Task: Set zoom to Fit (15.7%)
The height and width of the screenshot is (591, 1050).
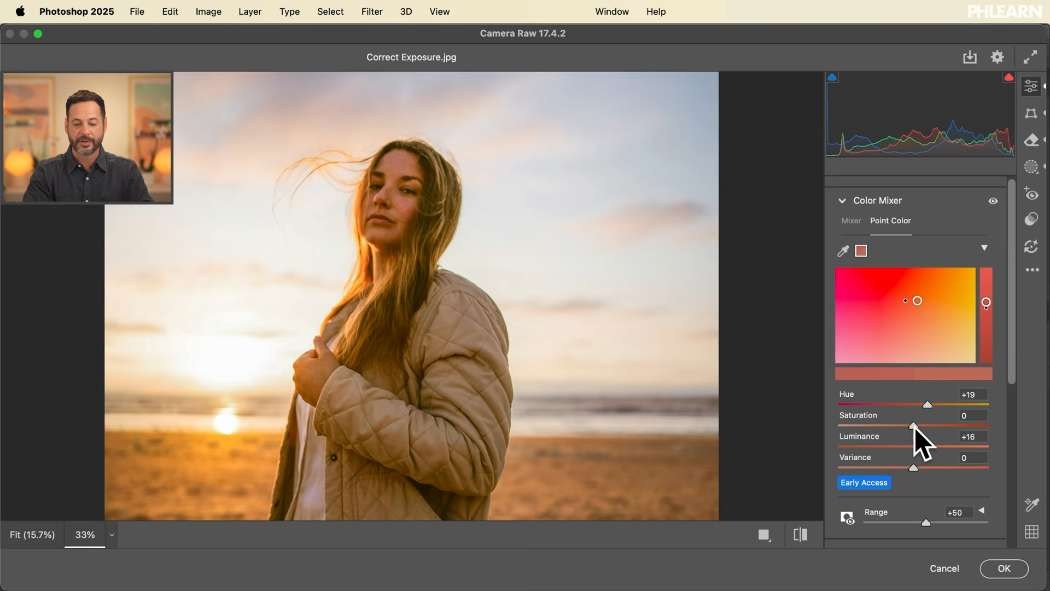Action: pyautogui.click(x=32, y=535)
